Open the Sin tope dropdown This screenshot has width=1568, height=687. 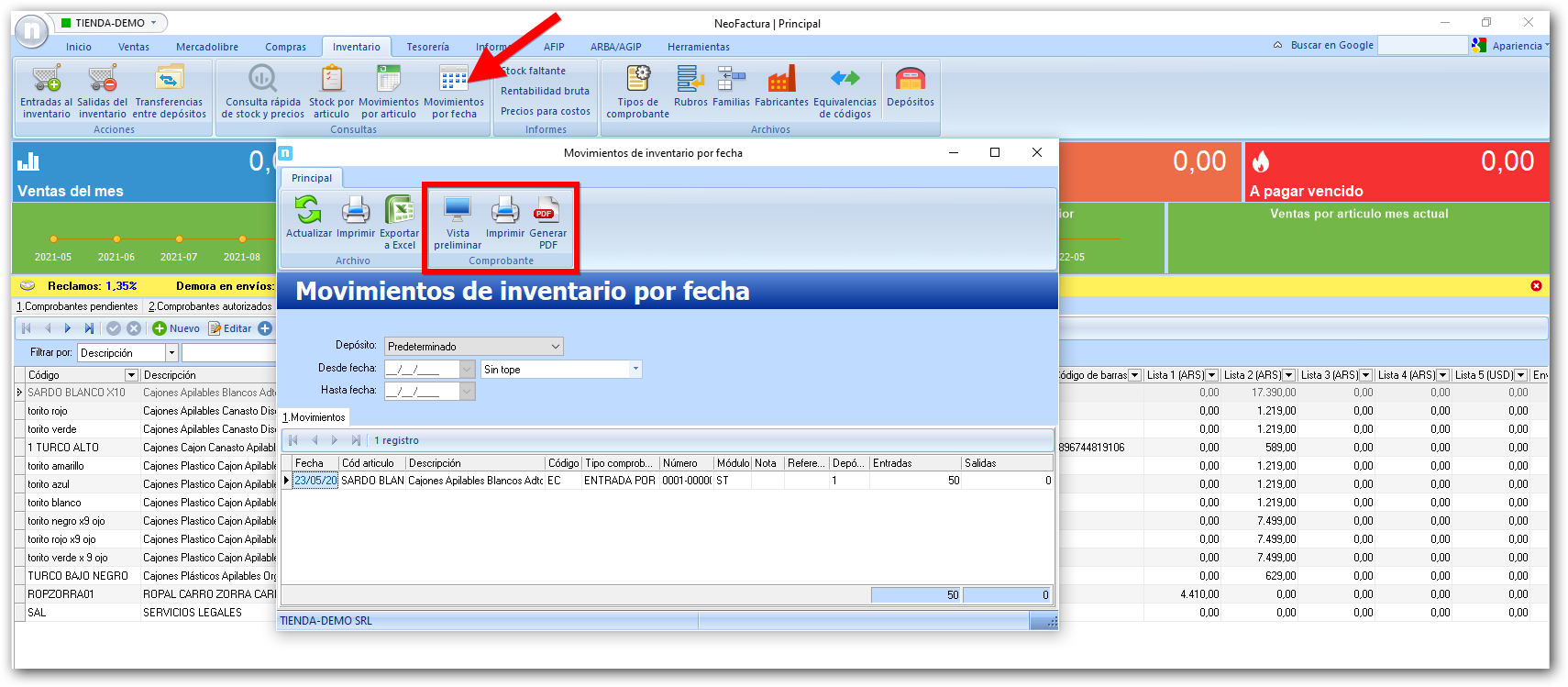(x=635, y=370)
